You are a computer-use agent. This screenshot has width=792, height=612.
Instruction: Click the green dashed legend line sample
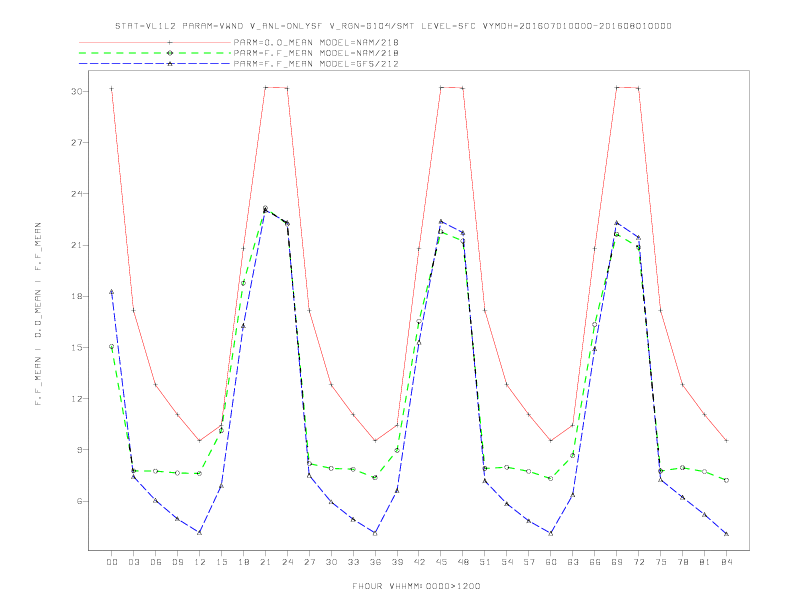[x=155, y=53]
